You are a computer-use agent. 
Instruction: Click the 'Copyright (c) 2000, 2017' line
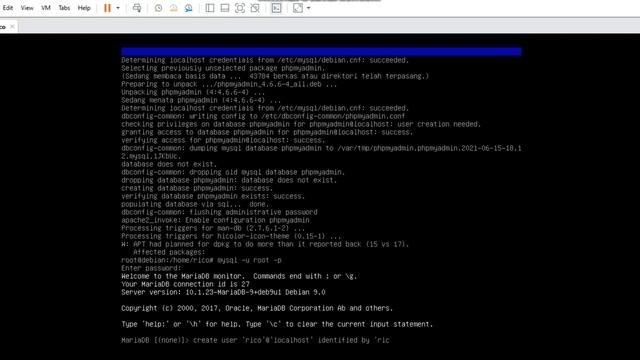tap(257, 308)
